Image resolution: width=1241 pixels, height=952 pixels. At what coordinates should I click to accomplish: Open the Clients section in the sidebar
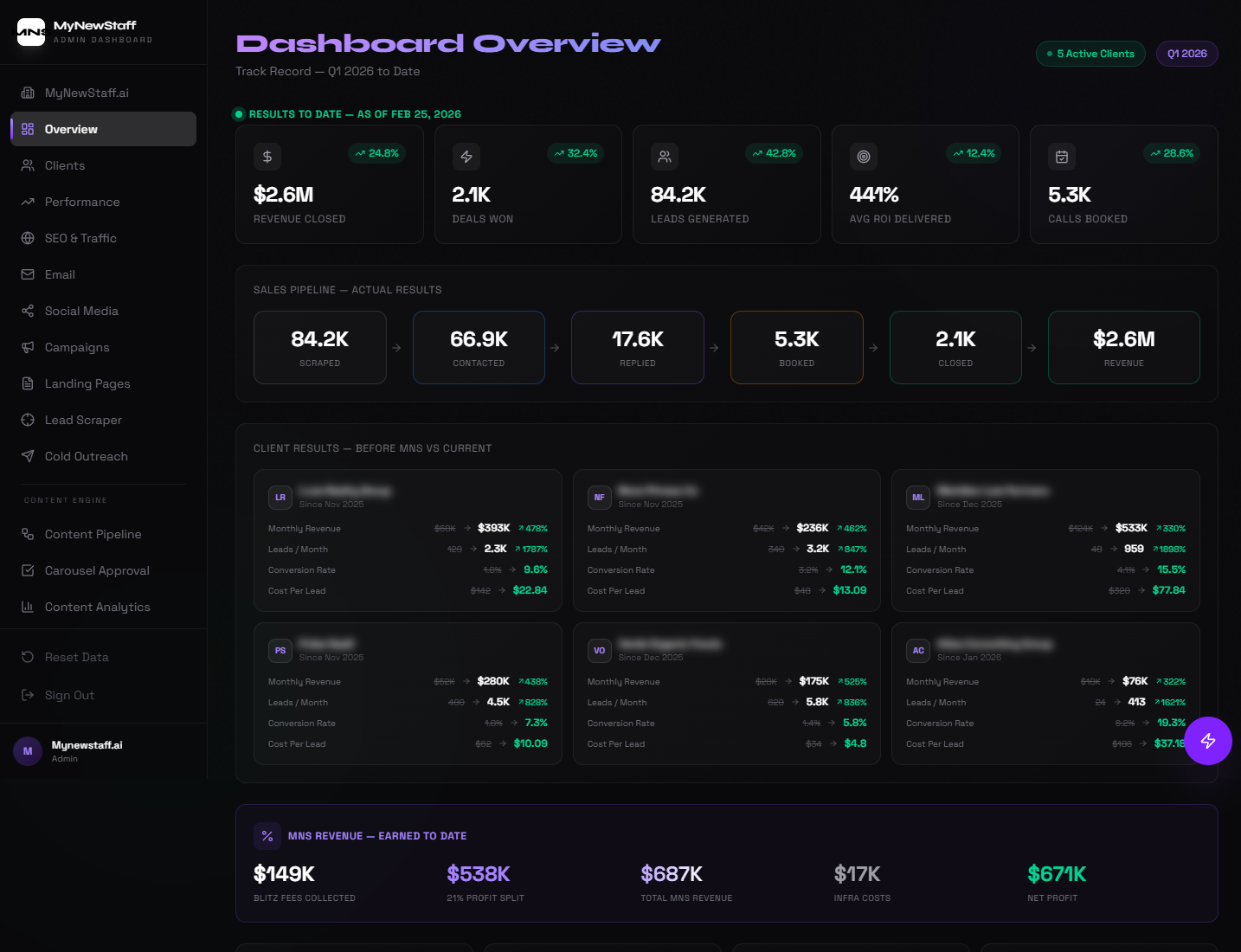click(x=65, y=165)
